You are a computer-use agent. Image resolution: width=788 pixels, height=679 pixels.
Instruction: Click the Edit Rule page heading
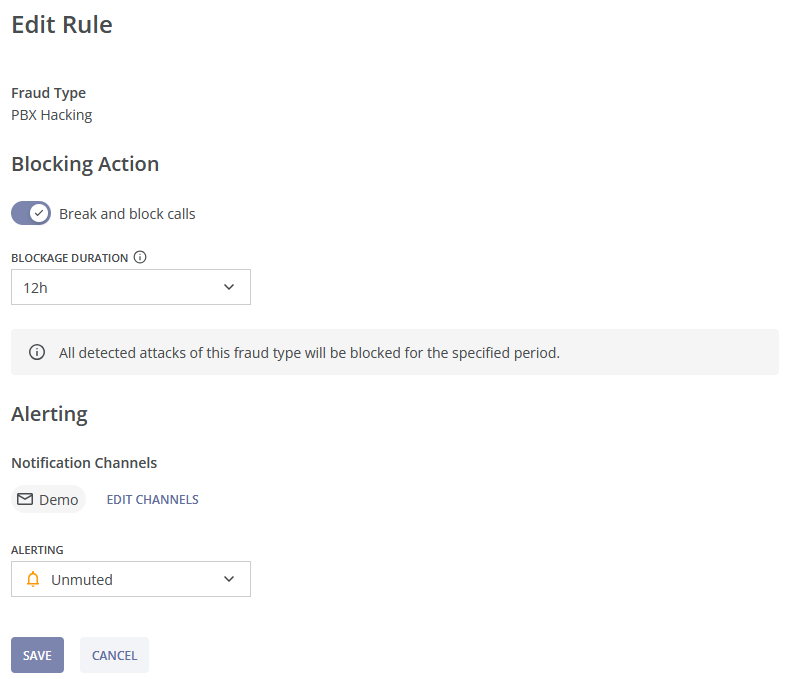click(x=62, y=25)
